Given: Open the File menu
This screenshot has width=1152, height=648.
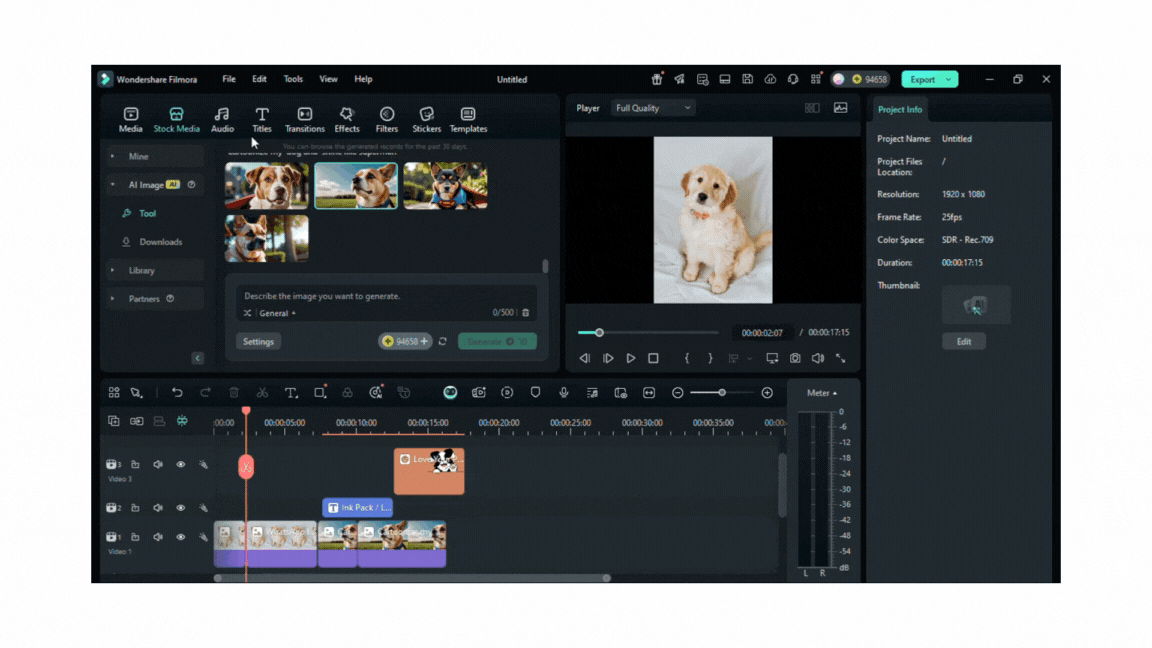Looking at the screenshot, I should [229, 79].
